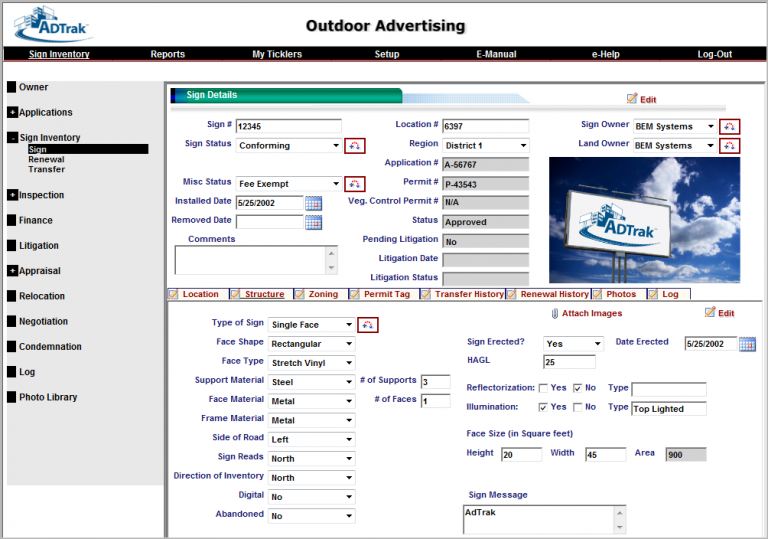The image size is (768, 539).
Task: Click refresh icon next to Type of Sign
Action: click(x=368, y=324)
